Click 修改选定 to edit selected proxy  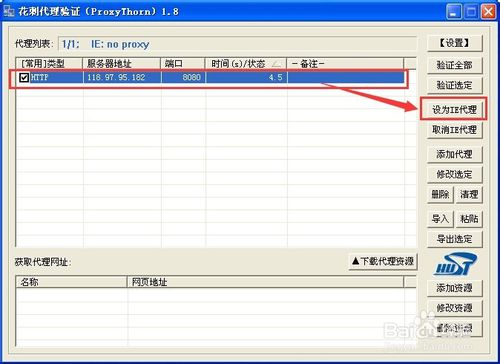[455, 174]
